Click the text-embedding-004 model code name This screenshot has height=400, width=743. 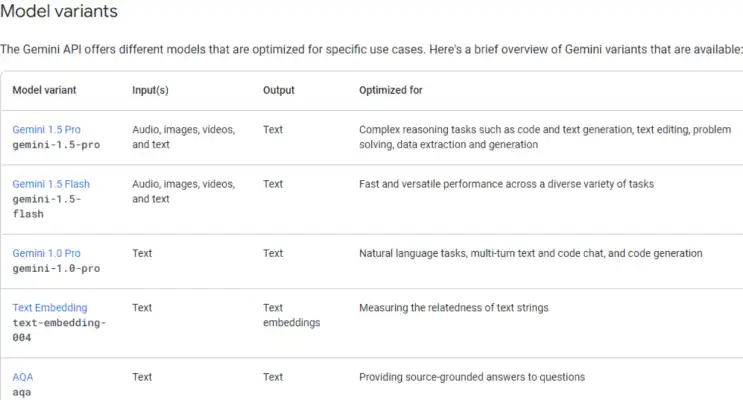pos(59,330)
